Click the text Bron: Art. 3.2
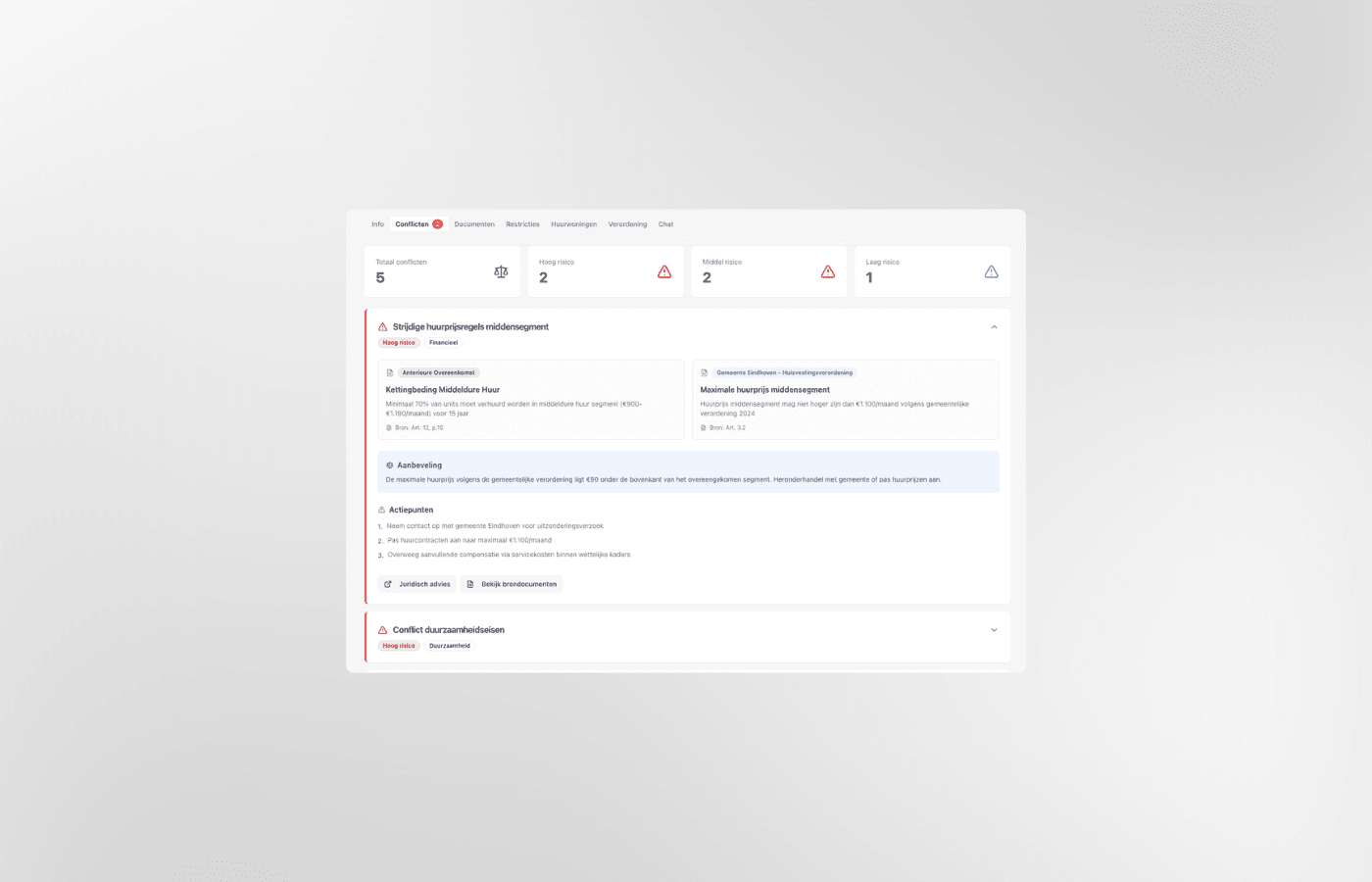 click(727, 428)
